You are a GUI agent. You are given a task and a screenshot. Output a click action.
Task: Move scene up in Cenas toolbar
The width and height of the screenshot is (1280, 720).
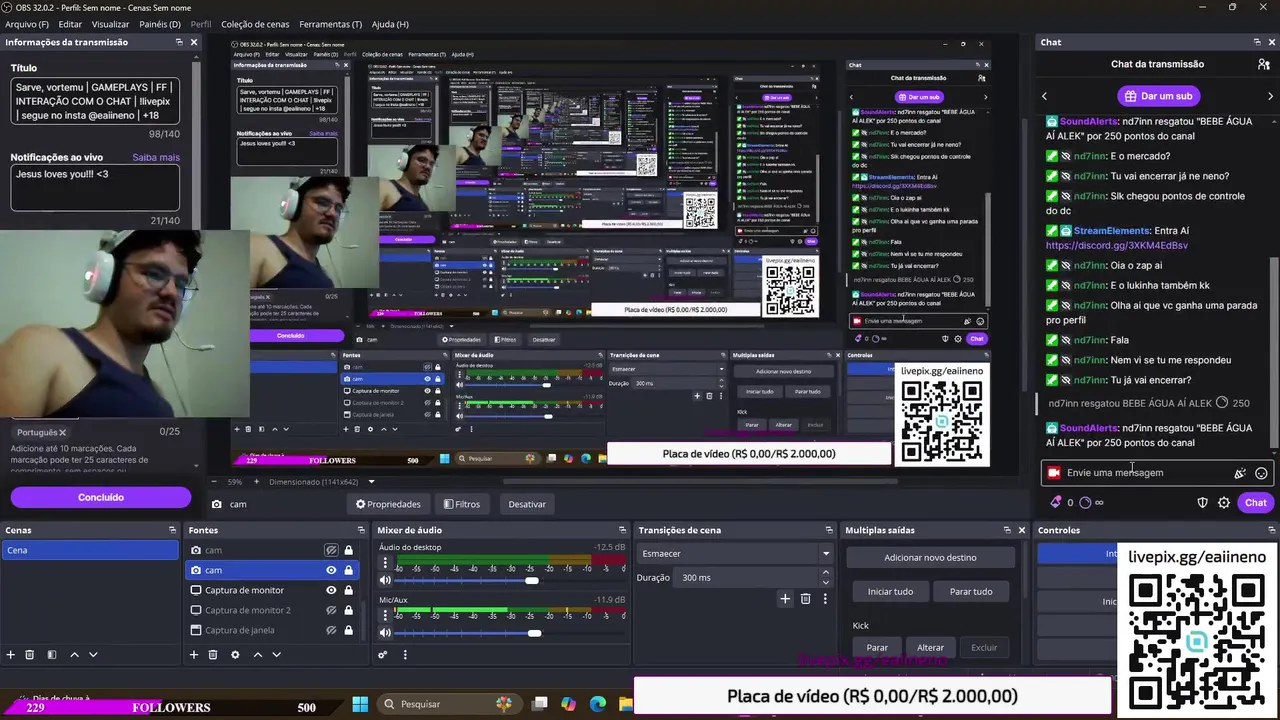(x=74, y=655)
